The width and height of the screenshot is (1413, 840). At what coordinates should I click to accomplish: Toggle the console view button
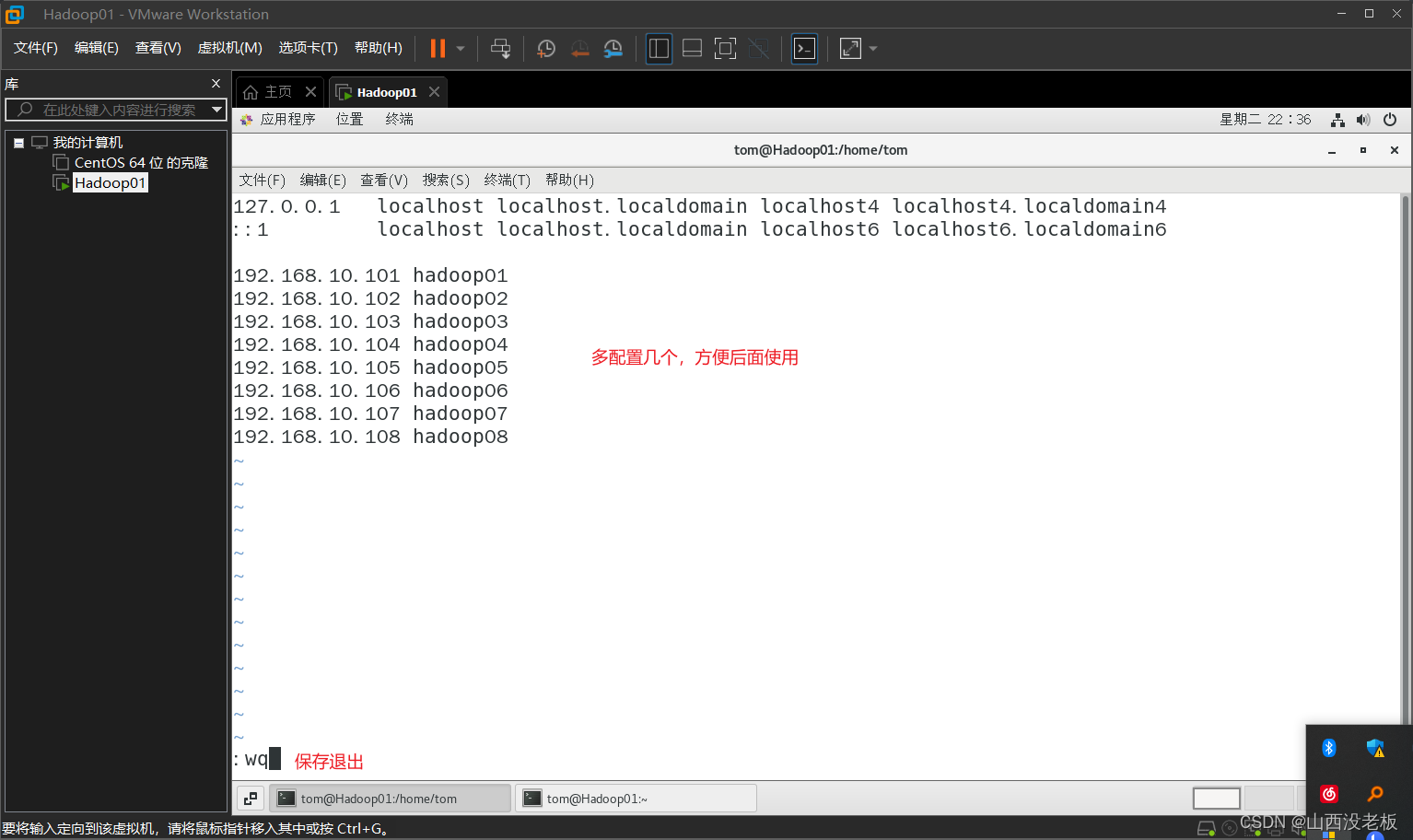pos(804,49)
